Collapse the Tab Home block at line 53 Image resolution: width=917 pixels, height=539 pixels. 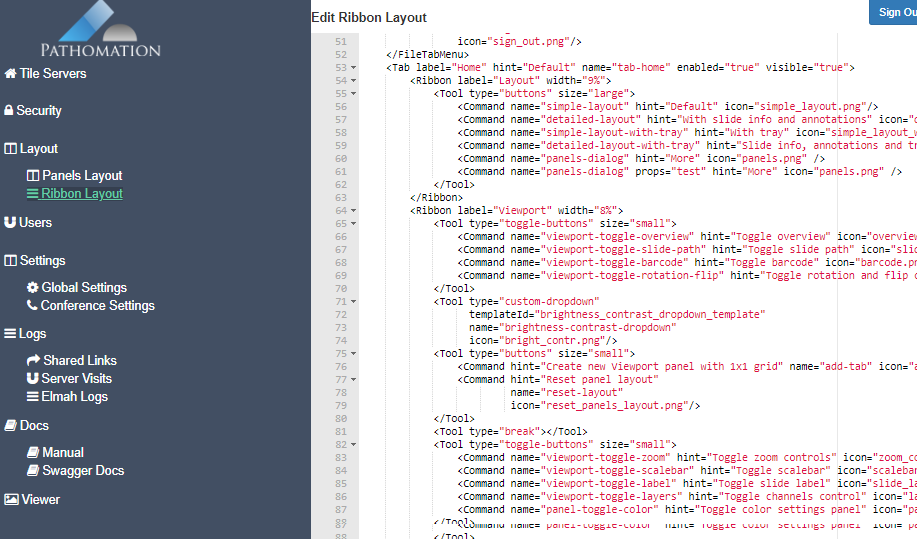point(353,68)
